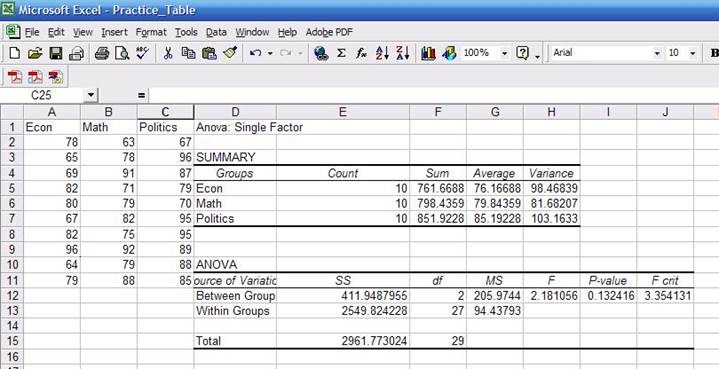Launch the Chart Wizard
The width and height of the screenshot is (719, 369).
point(428,53)
